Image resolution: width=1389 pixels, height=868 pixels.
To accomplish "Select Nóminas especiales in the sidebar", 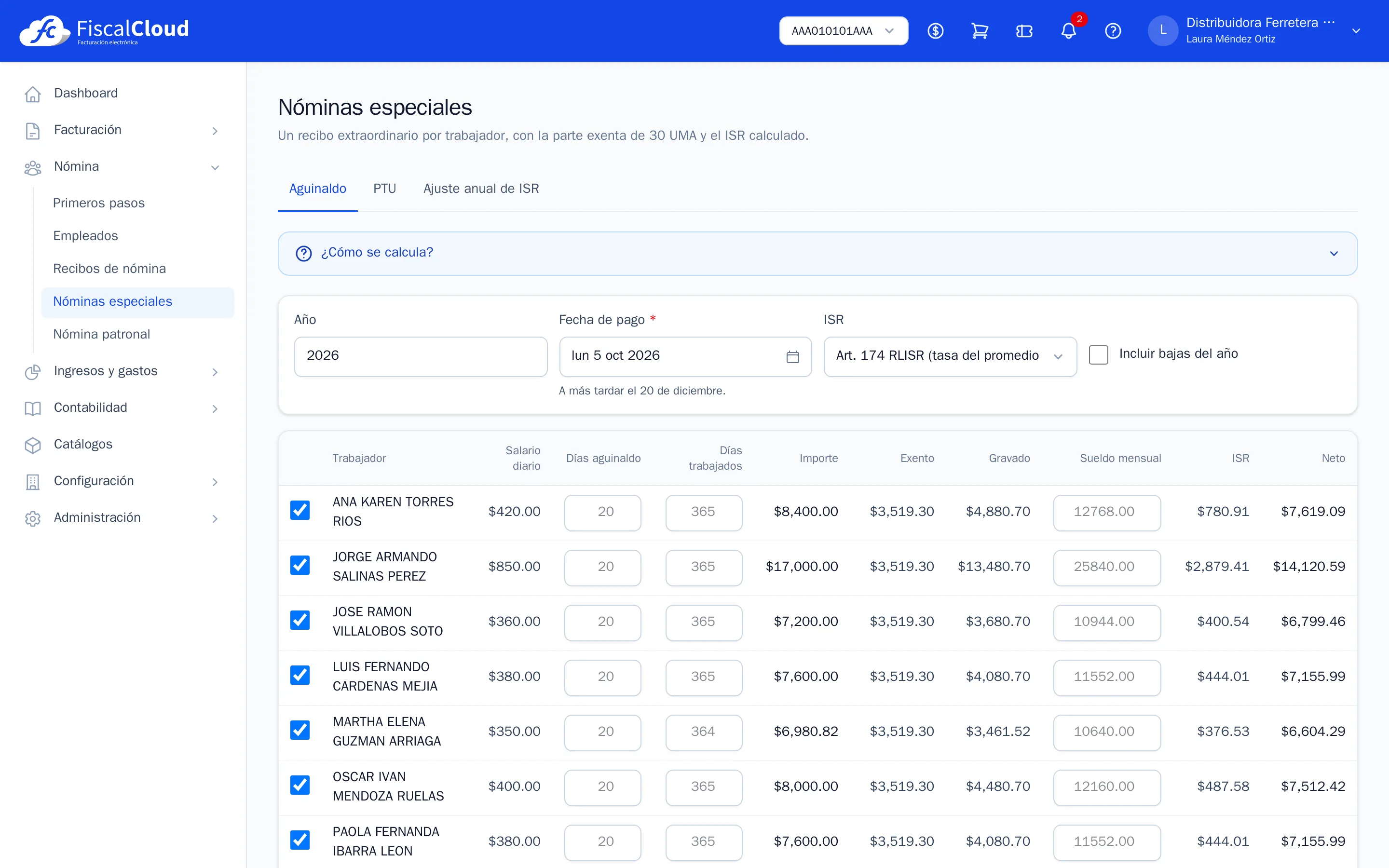I will click(138, 302).
